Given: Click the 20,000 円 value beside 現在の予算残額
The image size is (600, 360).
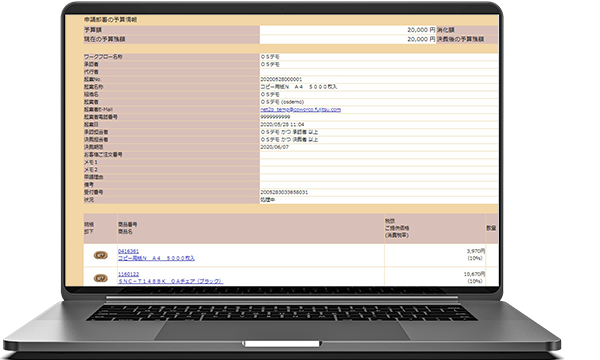Looking at the screenshot, I should (x=421, y=39).
